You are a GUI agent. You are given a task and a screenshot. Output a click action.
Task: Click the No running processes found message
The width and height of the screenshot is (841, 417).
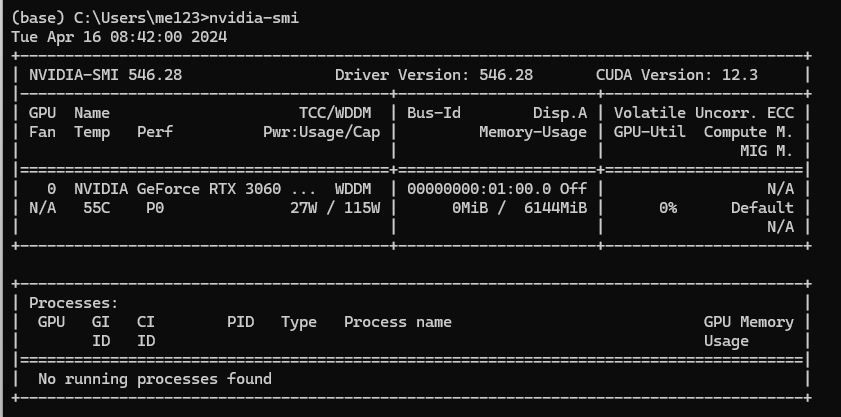(x=155, y=379)
